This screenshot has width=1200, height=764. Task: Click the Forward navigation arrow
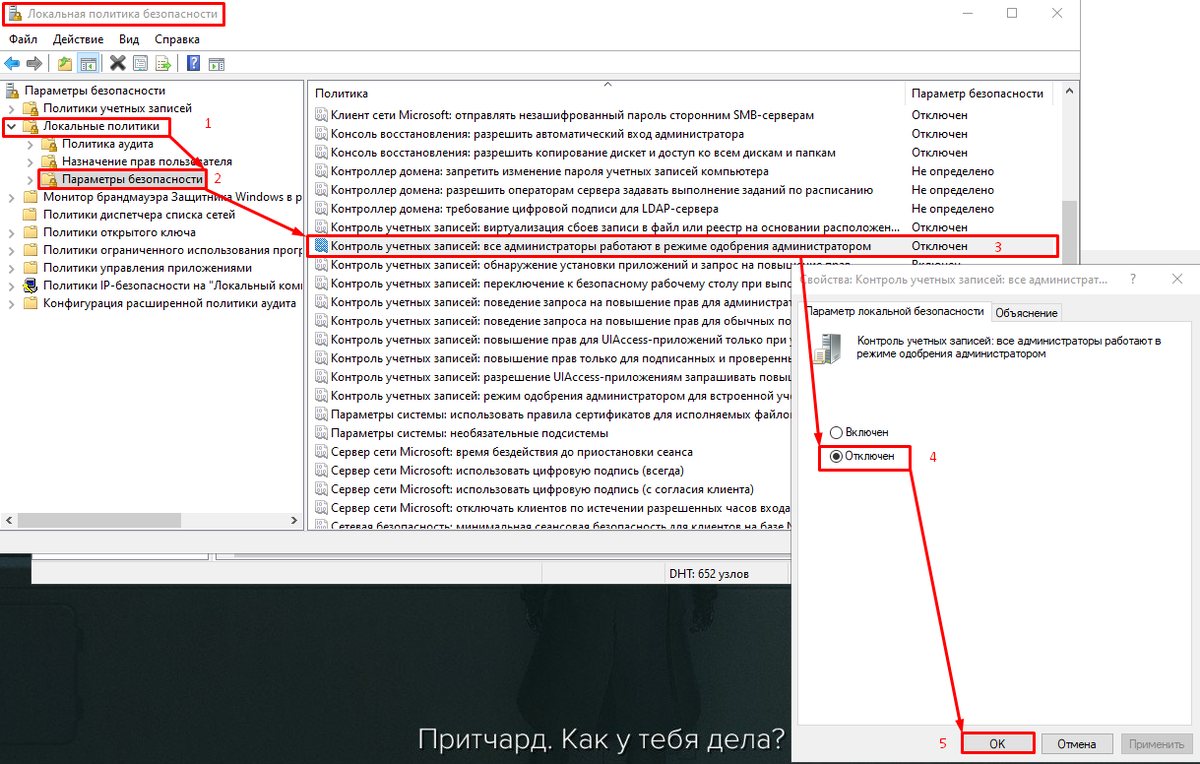(34, 62)
